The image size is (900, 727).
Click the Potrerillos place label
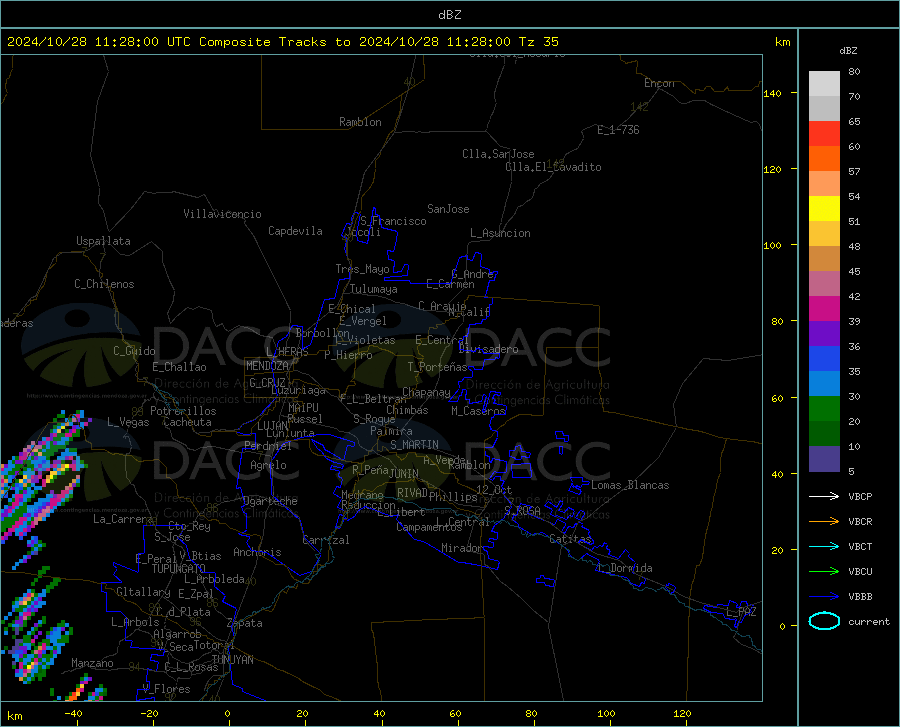[x=183, y=411]
